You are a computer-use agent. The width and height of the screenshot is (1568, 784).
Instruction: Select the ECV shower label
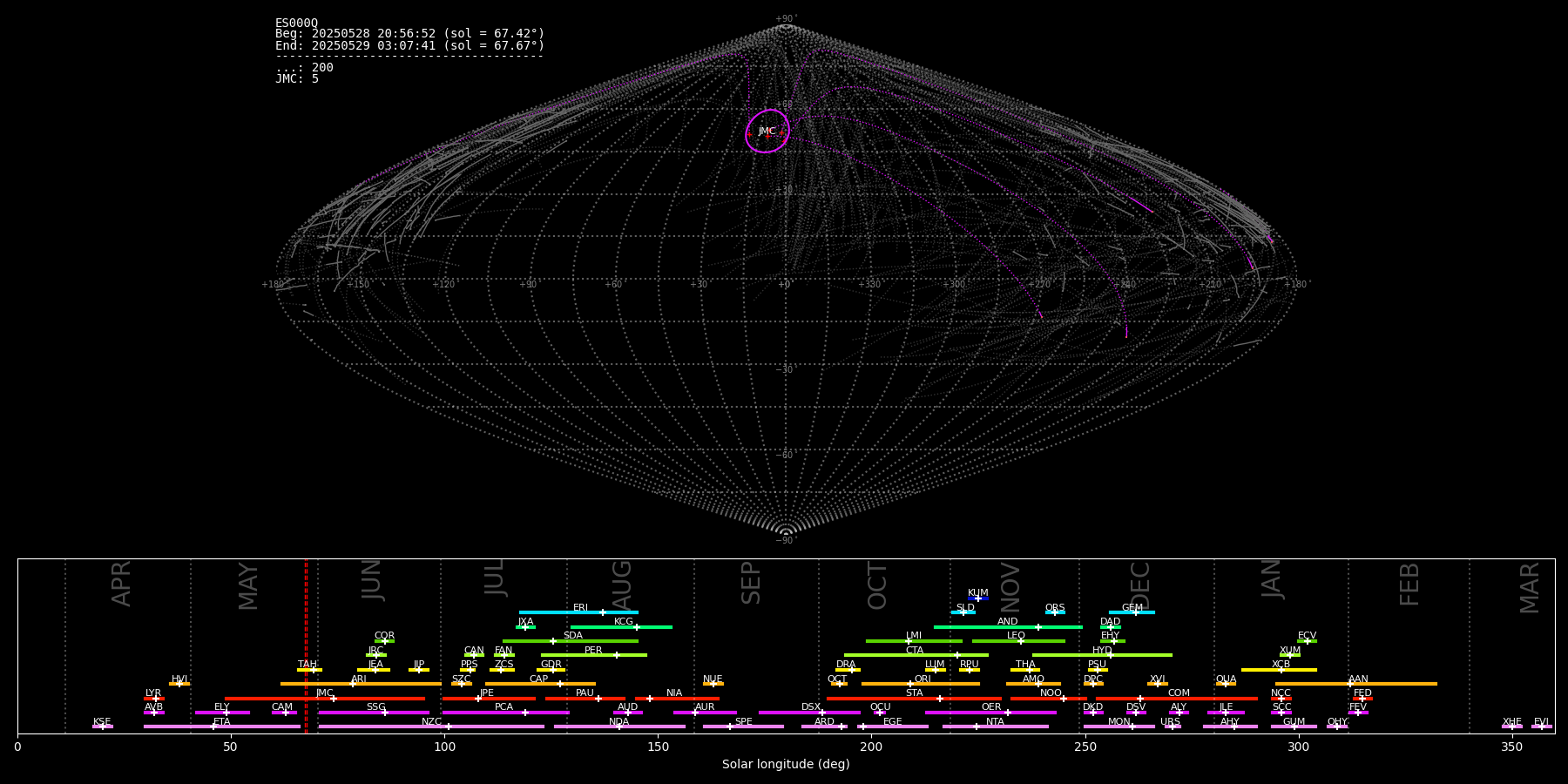point(1307,636)
